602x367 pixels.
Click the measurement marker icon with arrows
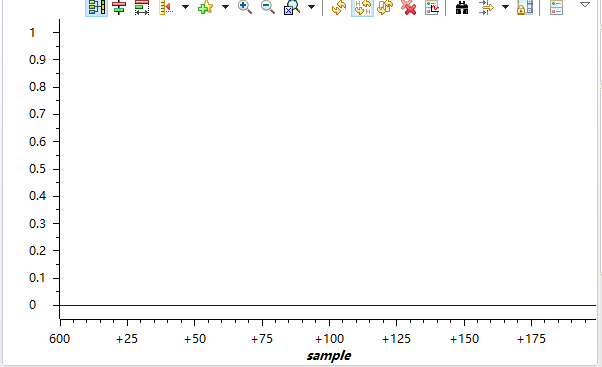click(x=142, y=7)
